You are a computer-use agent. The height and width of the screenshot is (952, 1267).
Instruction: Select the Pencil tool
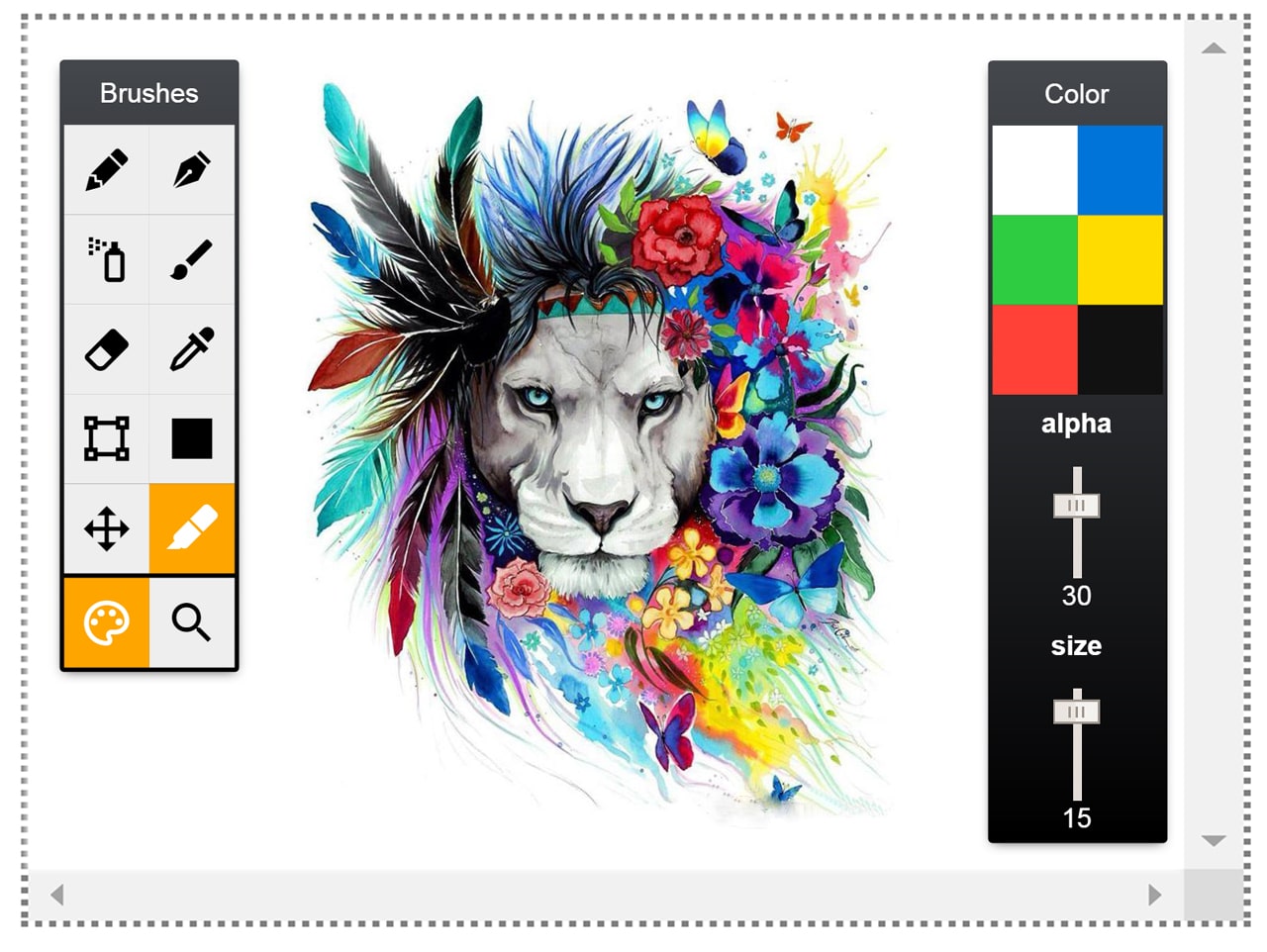(x=107, y=169)
